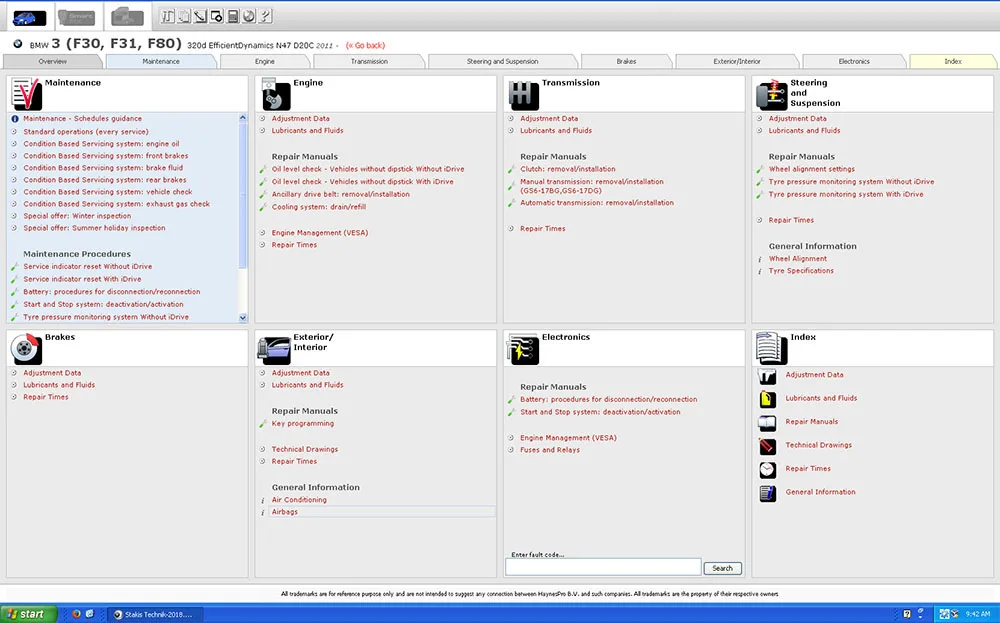Click the Stakis Technik taskbar window button
Image resolution: width=1000 pixels, height=623 pixels.
tap(155, 615)
